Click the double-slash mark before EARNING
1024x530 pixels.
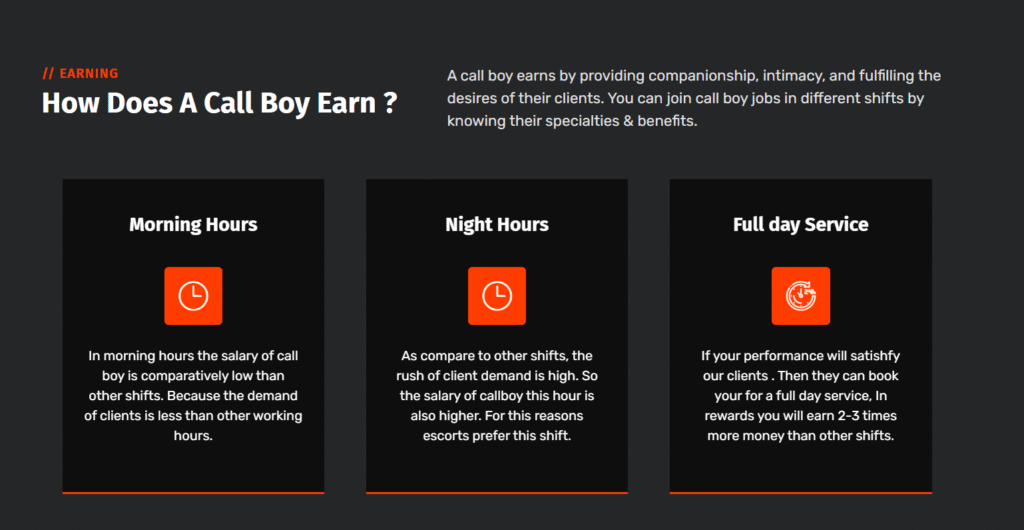[x=48, y=74]
